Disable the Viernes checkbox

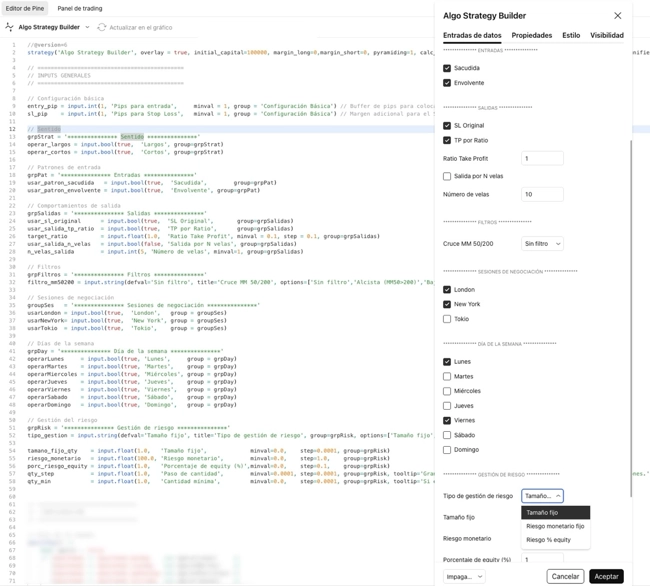point(447,420)
